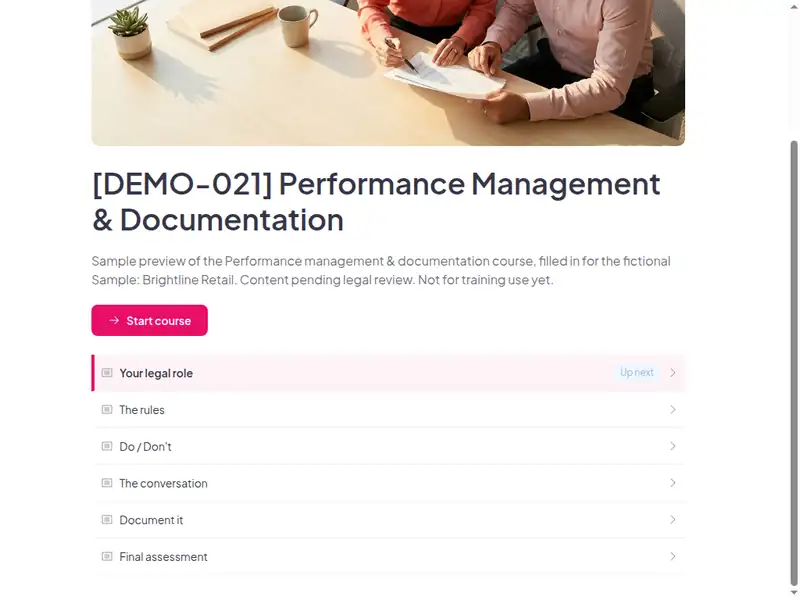The width and height of the screenshot is (800, 600).
Task: Click arrow icon inside Start course button
Action: [114, 320]
